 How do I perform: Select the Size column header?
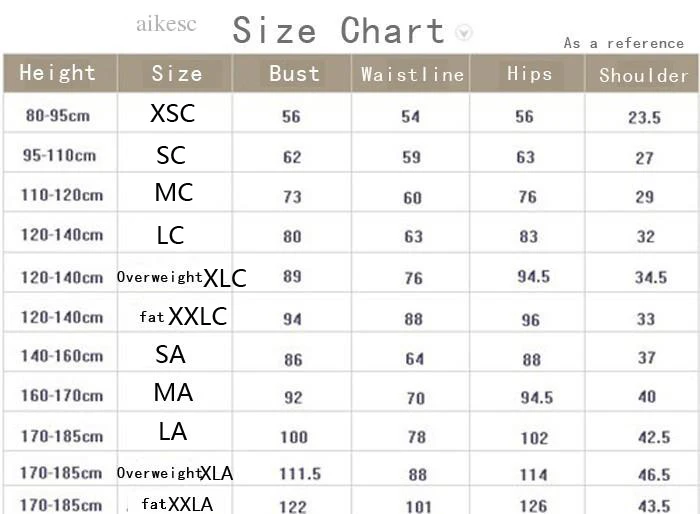point(175,73)
